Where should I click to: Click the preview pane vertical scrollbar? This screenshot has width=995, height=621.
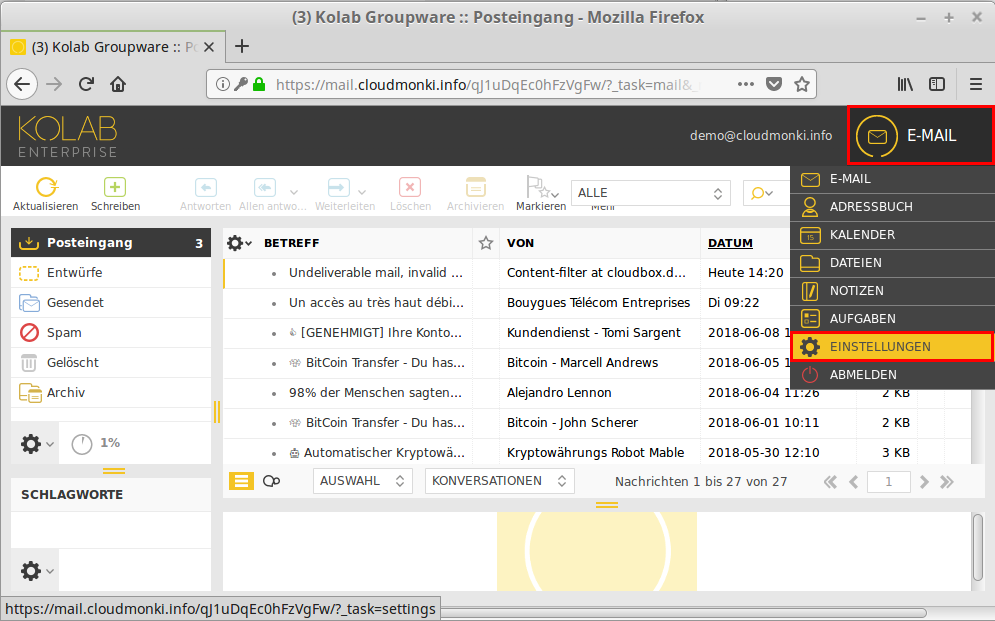click(x=978, y=547)
